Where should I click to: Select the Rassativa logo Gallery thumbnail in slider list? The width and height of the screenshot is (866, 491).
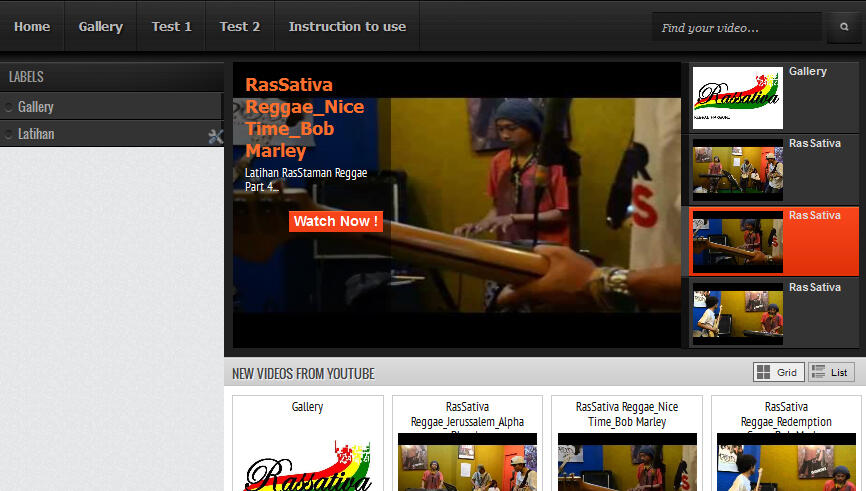pyautogui.click(x=738, y=98)
